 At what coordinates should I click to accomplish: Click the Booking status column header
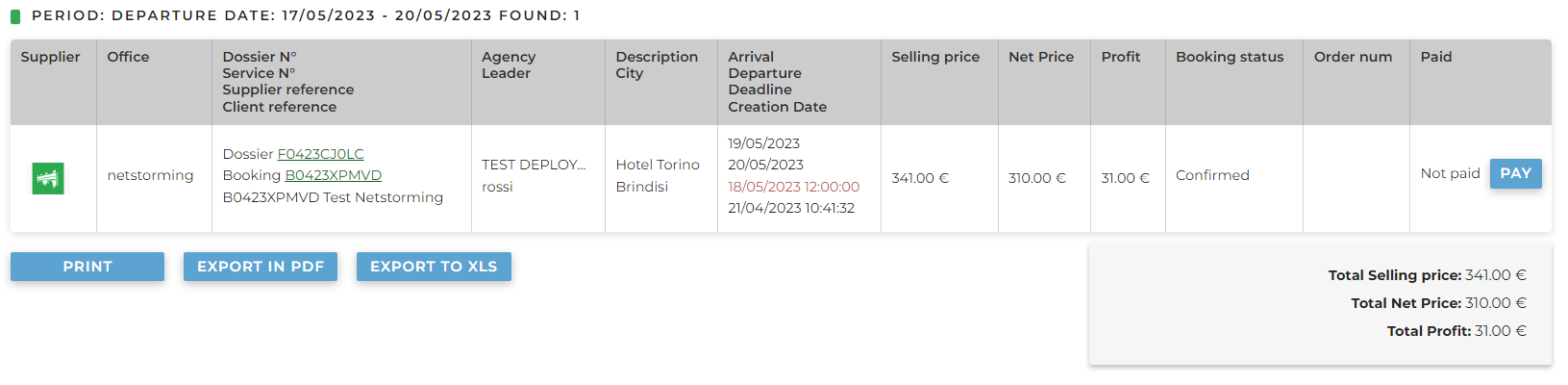point(1230,57)
